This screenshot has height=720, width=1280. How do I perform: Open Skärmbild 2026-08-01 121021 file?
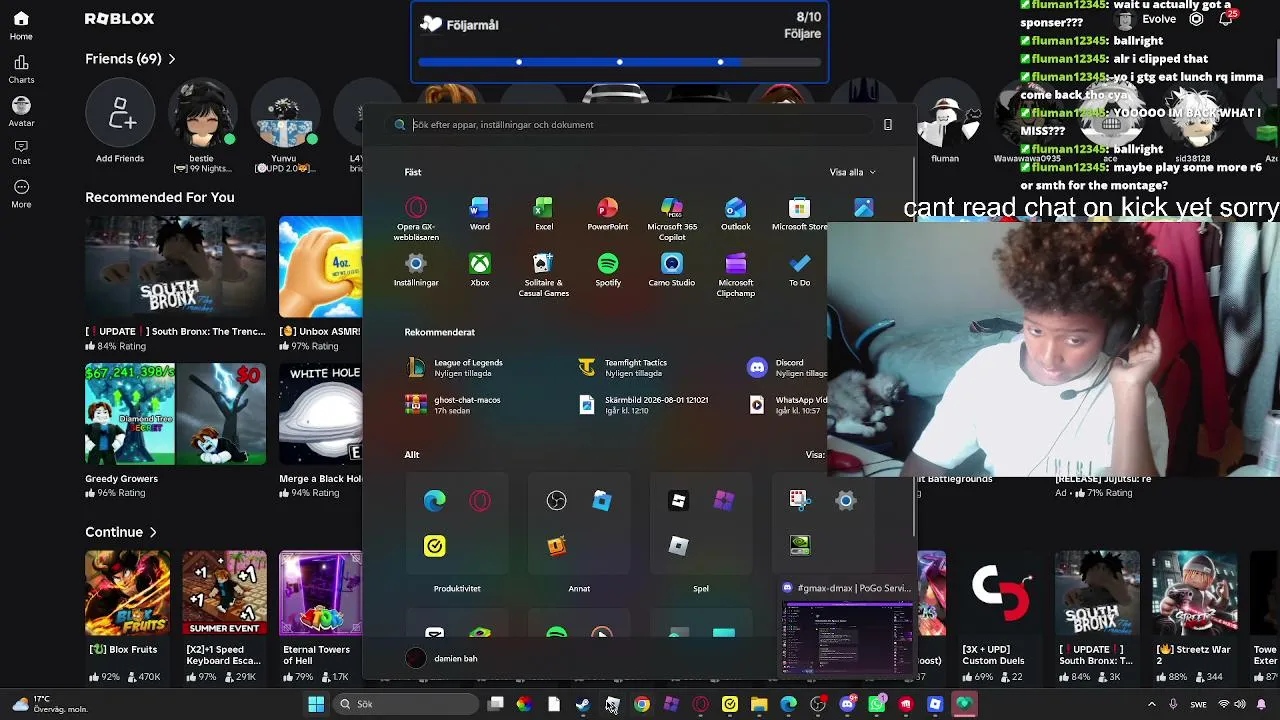(x=643, y=405)
